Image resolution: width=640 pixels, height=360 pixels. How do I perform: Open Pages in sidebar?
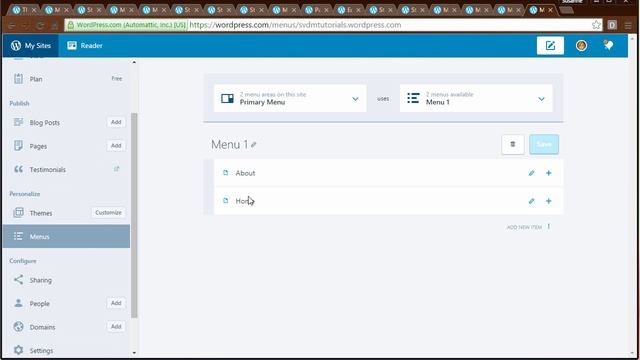point(38,146)
